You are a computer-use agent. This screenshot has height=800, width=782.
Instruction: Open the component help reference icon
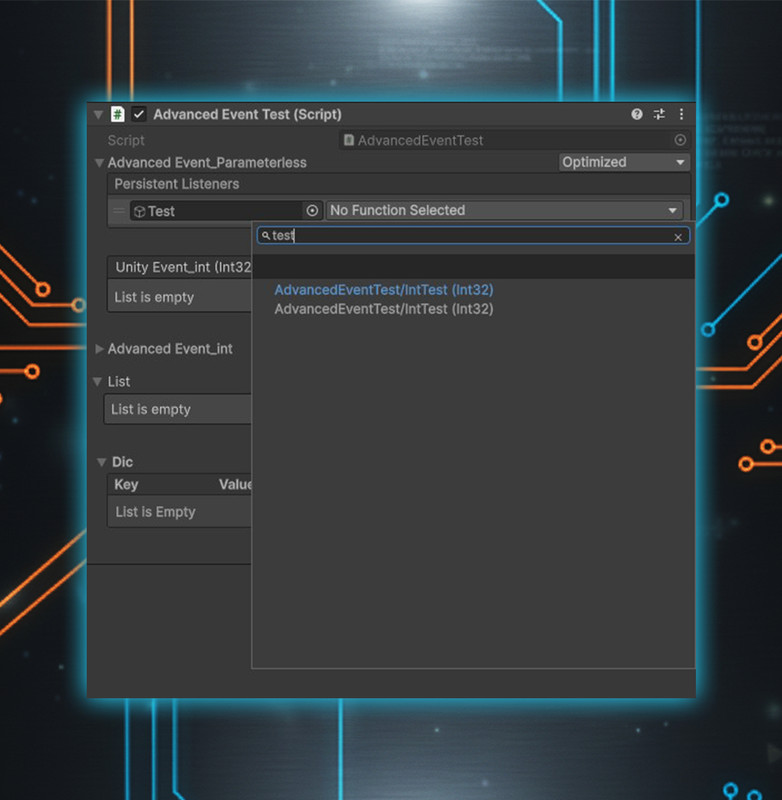pyautogui.click(x=637, y=114)
